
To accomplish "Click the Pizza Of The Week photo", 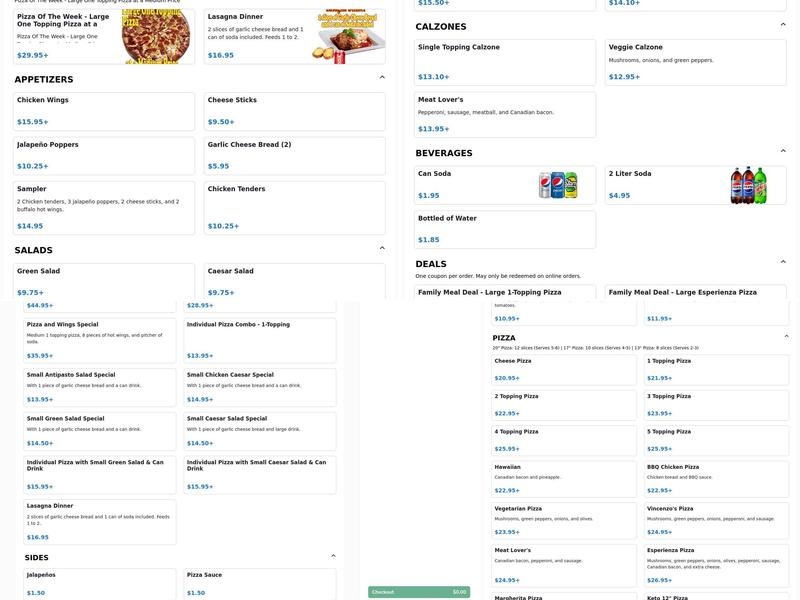I will coord(156,37).
